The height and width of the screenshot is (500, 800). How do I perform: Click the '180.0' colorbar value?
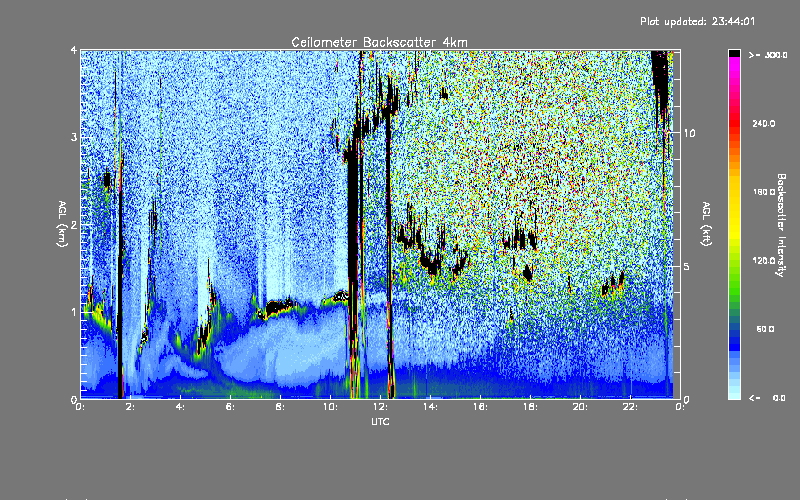coord(764,192)
